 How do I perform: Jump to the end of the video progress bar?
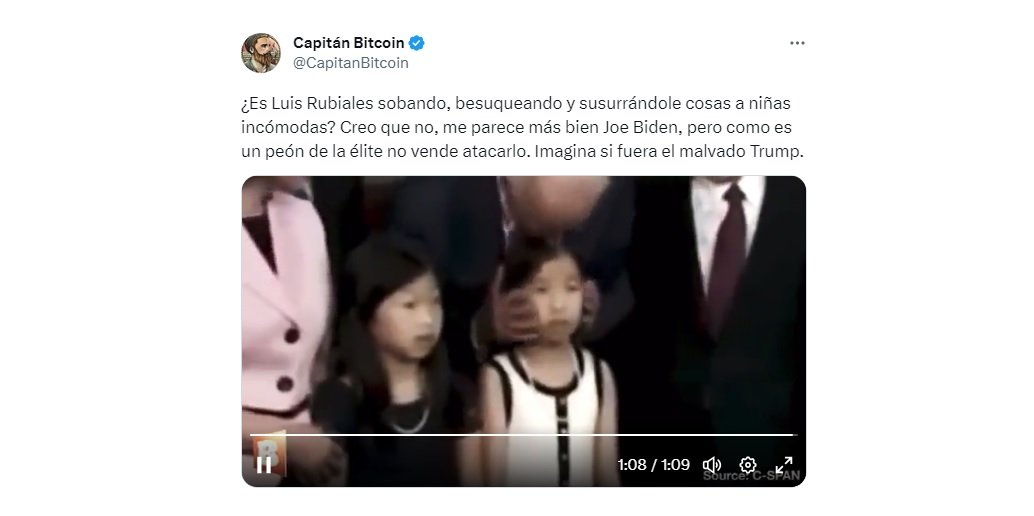tap(795, 435)
